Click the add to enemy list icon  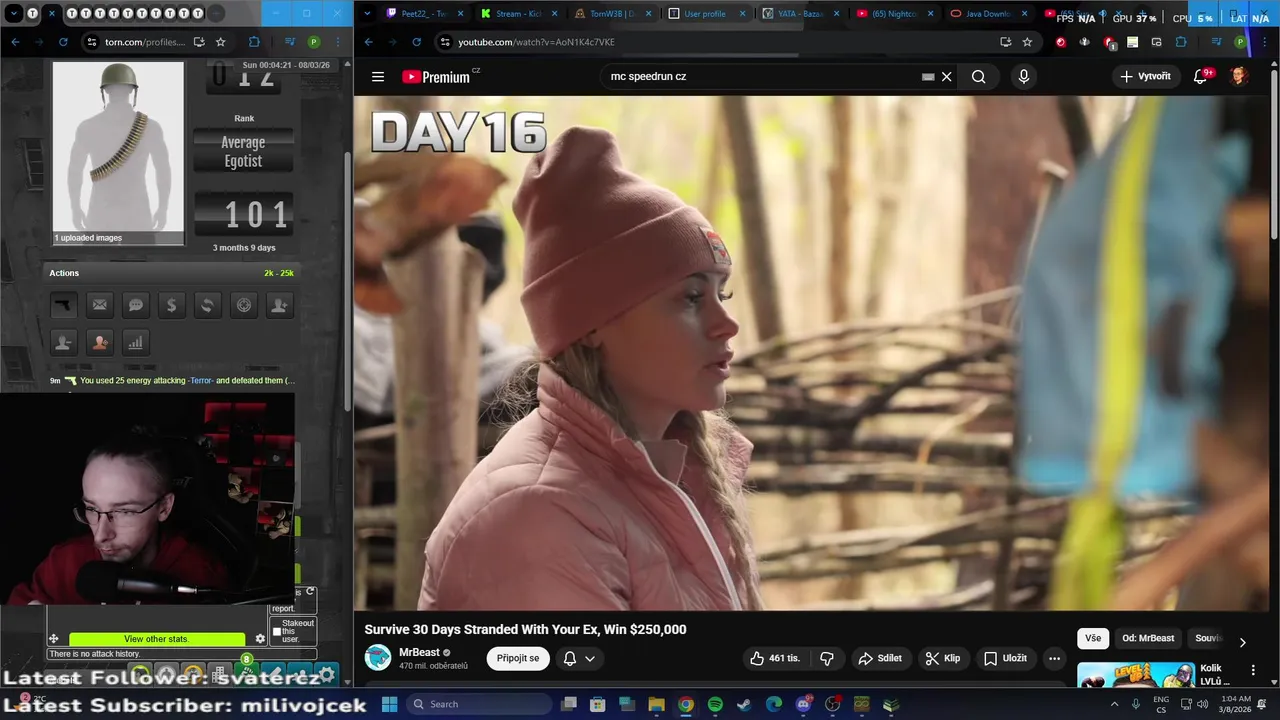click(63, 342)
